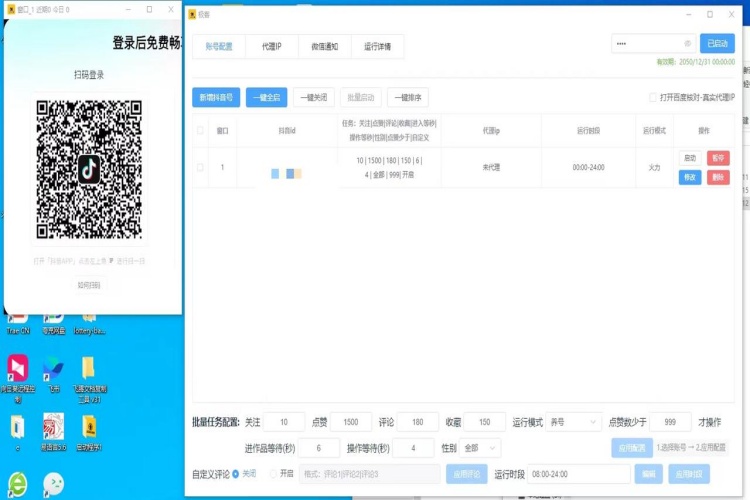This screenshot has height=500, width=750.
Task: Open the 运行模式 养号 dropdown
Action: (x=573, y=422)
